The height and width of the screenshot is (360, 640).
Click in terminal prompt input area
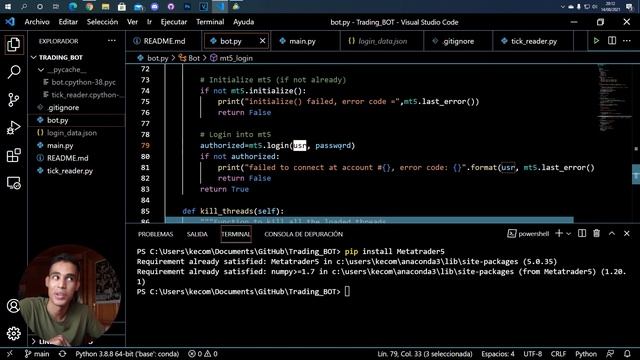click(x=347, y=291)
